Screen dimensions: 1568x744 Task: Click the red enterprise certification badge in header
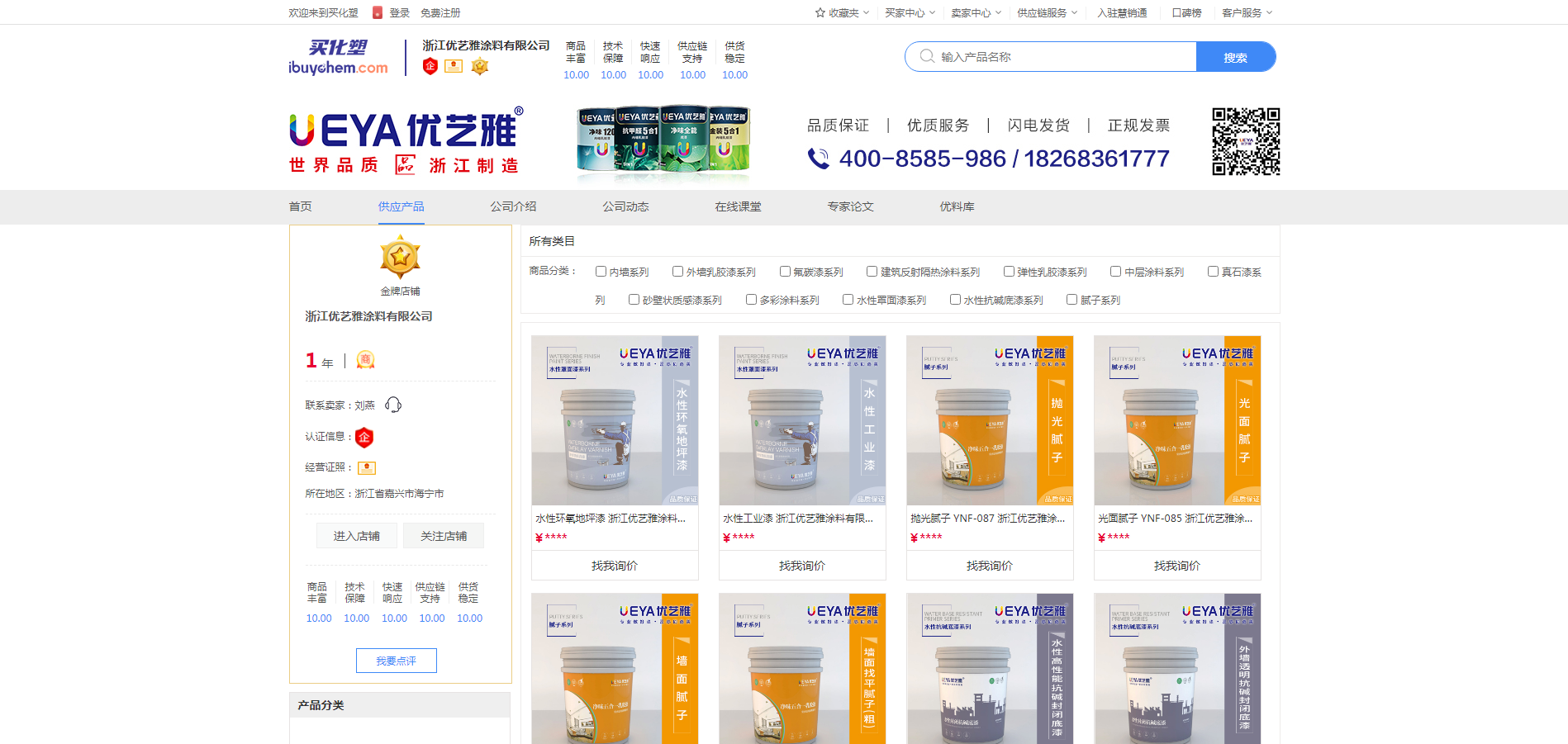[x=430, y=67]
